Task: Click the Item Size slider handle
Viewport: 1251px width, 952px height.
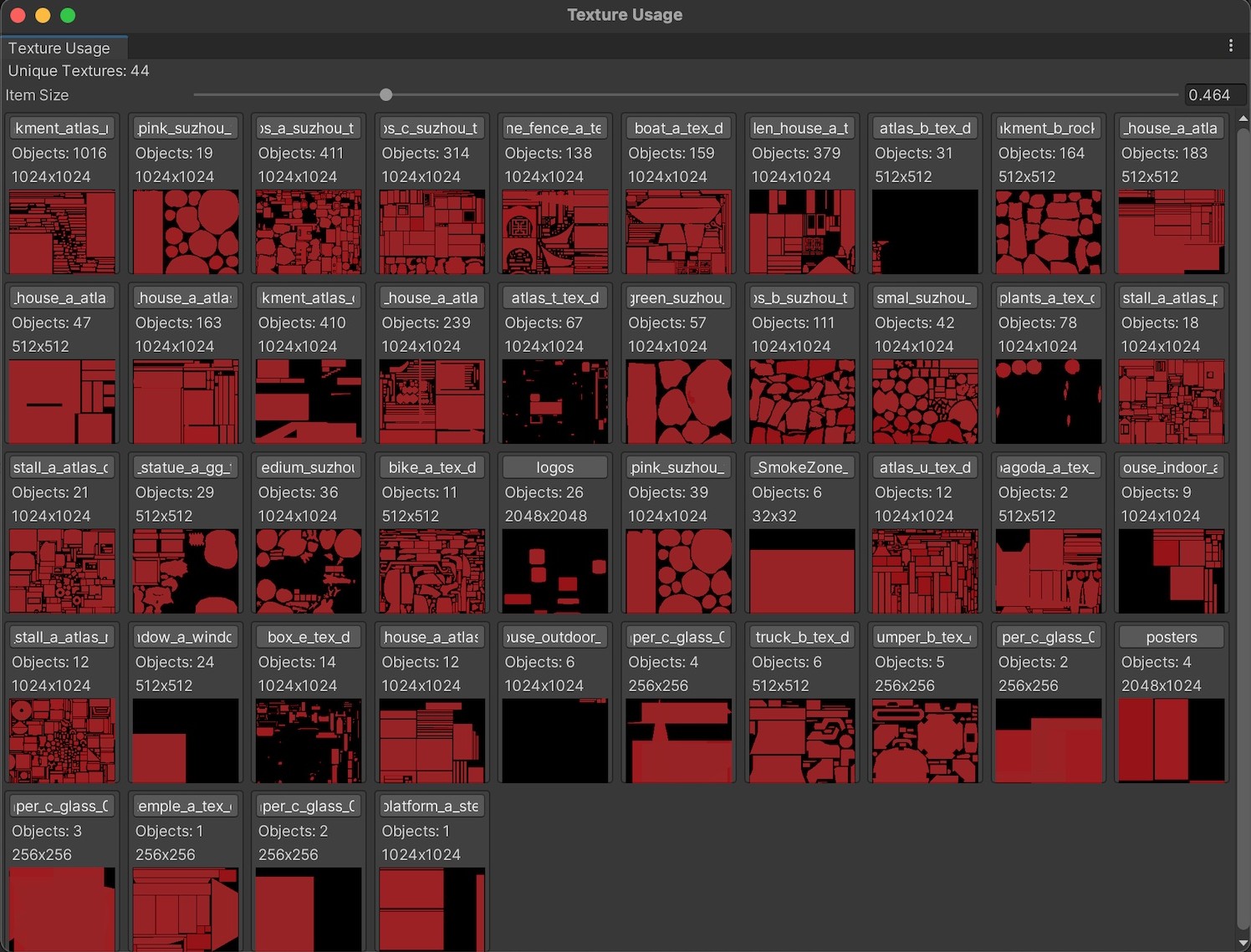Action: click(x=386, y=95)
